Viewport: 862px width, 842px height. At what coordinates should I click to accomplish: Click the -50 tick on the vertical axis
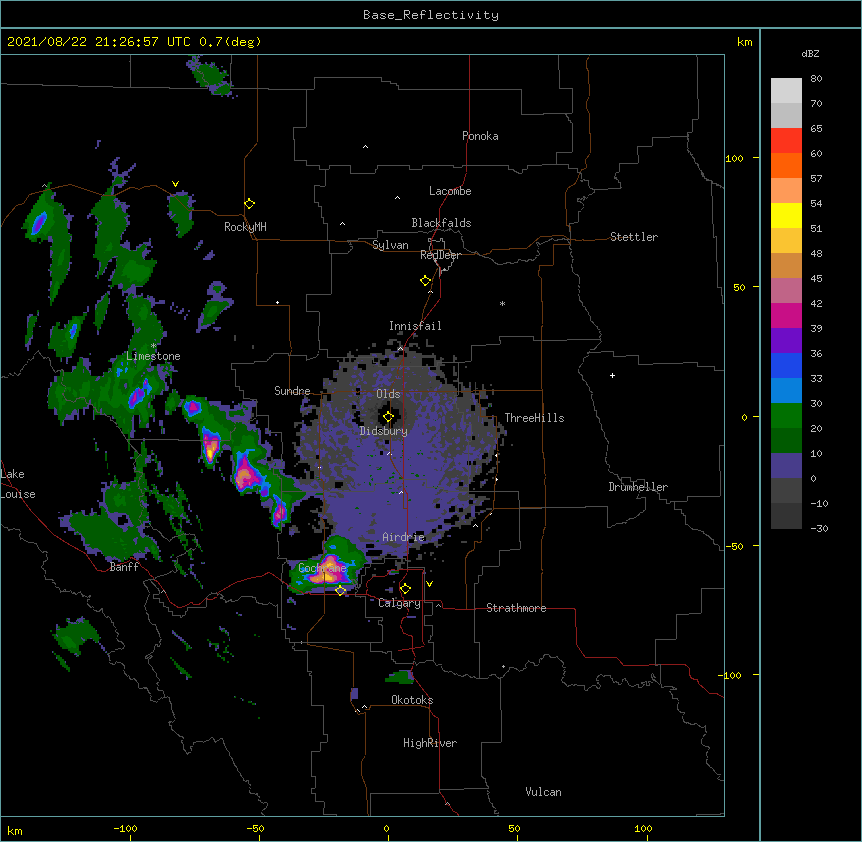pos(734,546)
